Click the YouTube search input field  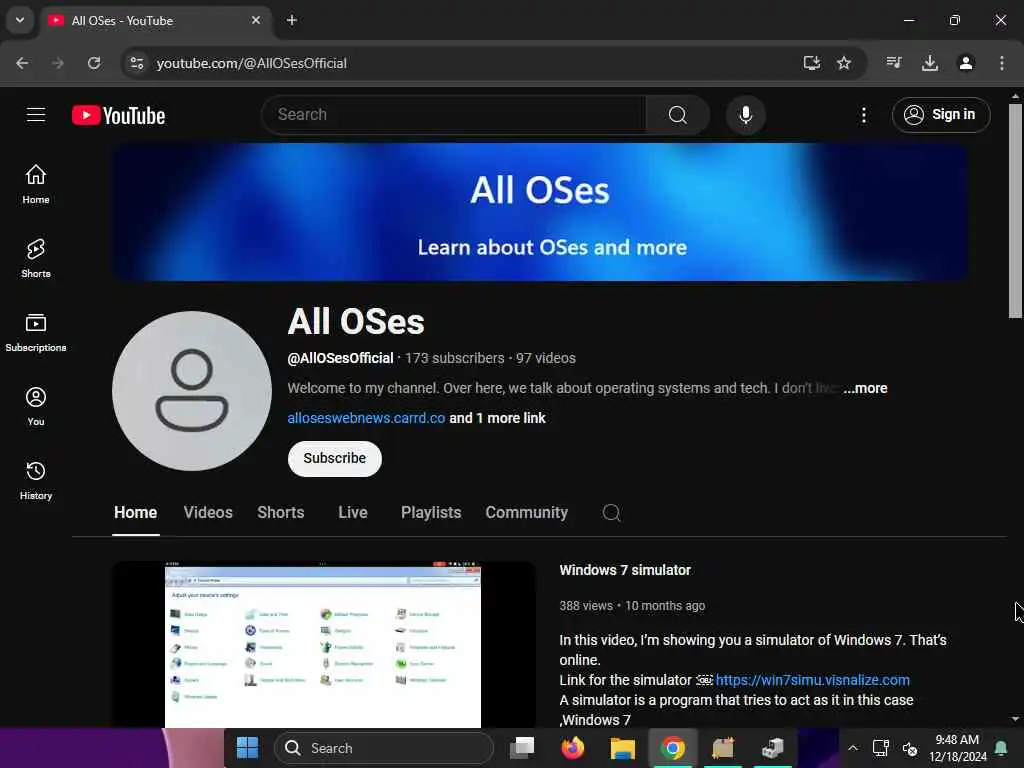pos(454,115)
